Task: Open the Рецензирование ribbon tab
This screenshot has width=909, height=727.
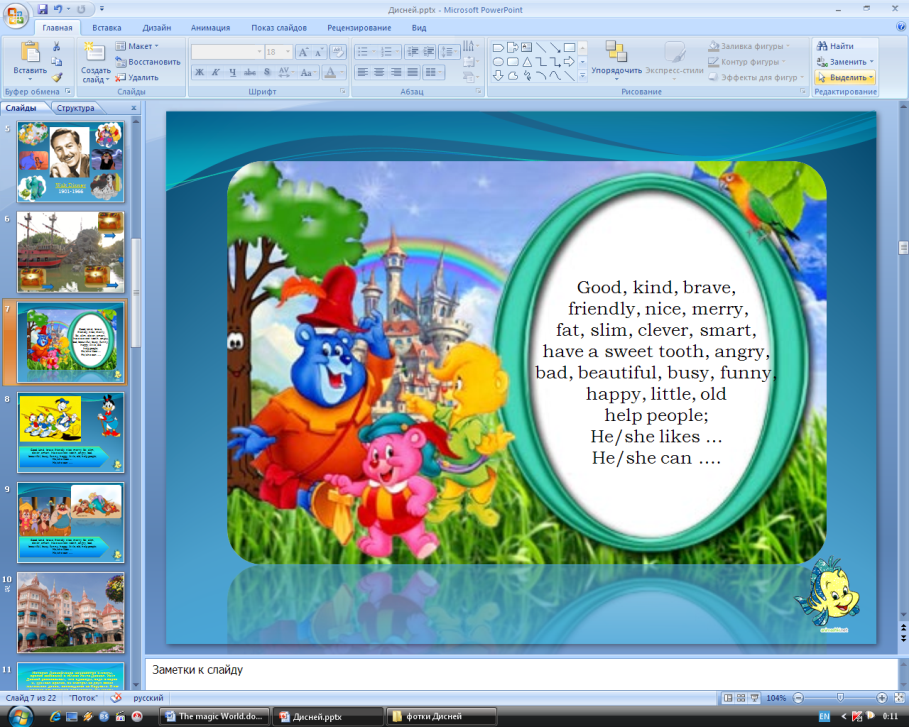Action: pos(359,28)
